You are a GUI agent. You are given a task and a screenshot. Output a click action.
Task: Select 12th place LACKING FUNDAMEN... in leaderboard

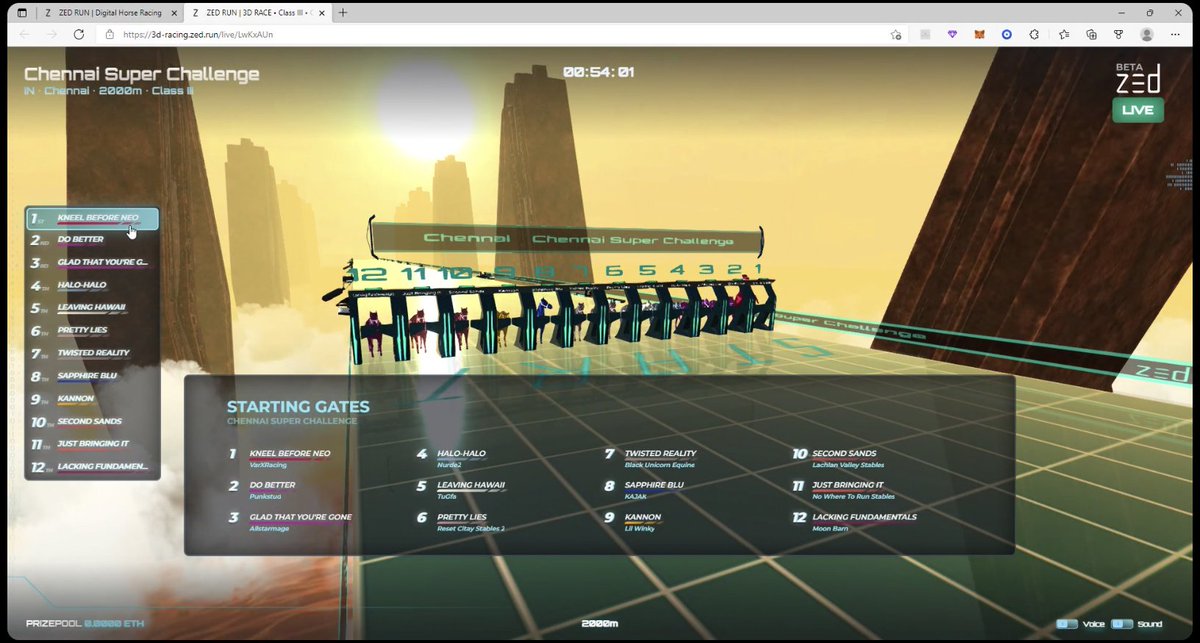(x=92, y=467)
